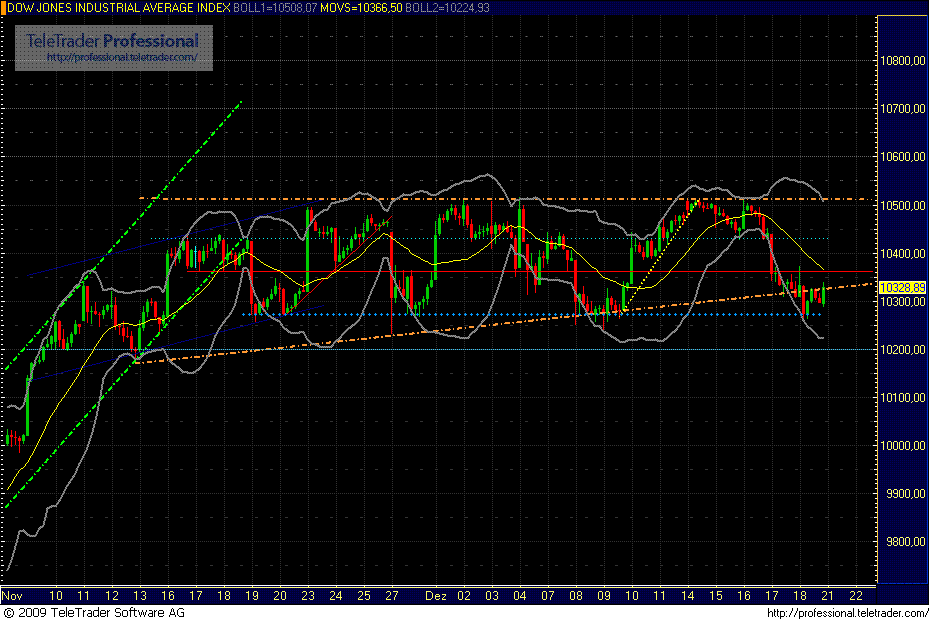Select the DOW JONES INDUSTRIAL AVERAGE INDEX title
The image size is (929, 622).
[x=115, y=7]
